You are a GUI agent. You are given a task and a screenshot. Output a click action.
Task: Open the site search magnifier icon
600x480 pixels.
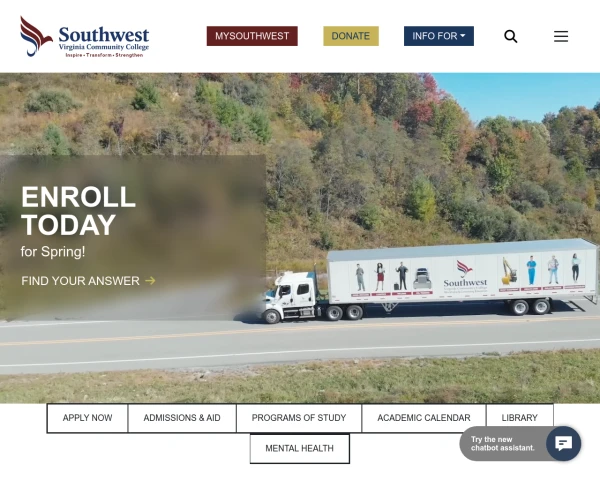(510, 36)
